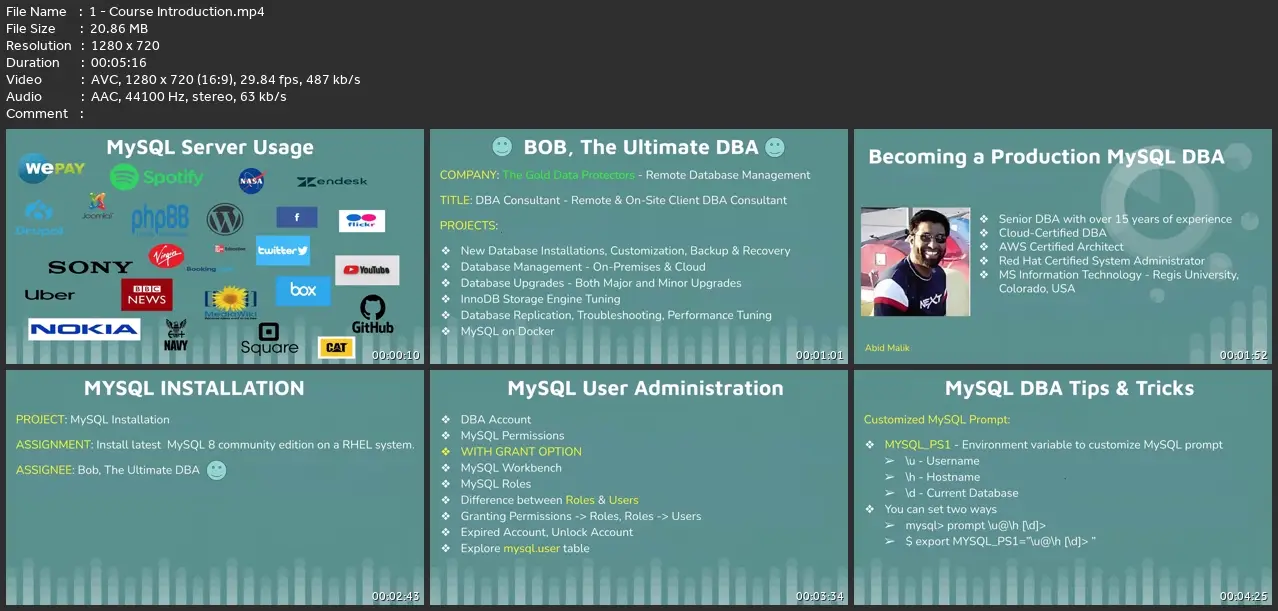Select the Uber logo

coord(50,295)
